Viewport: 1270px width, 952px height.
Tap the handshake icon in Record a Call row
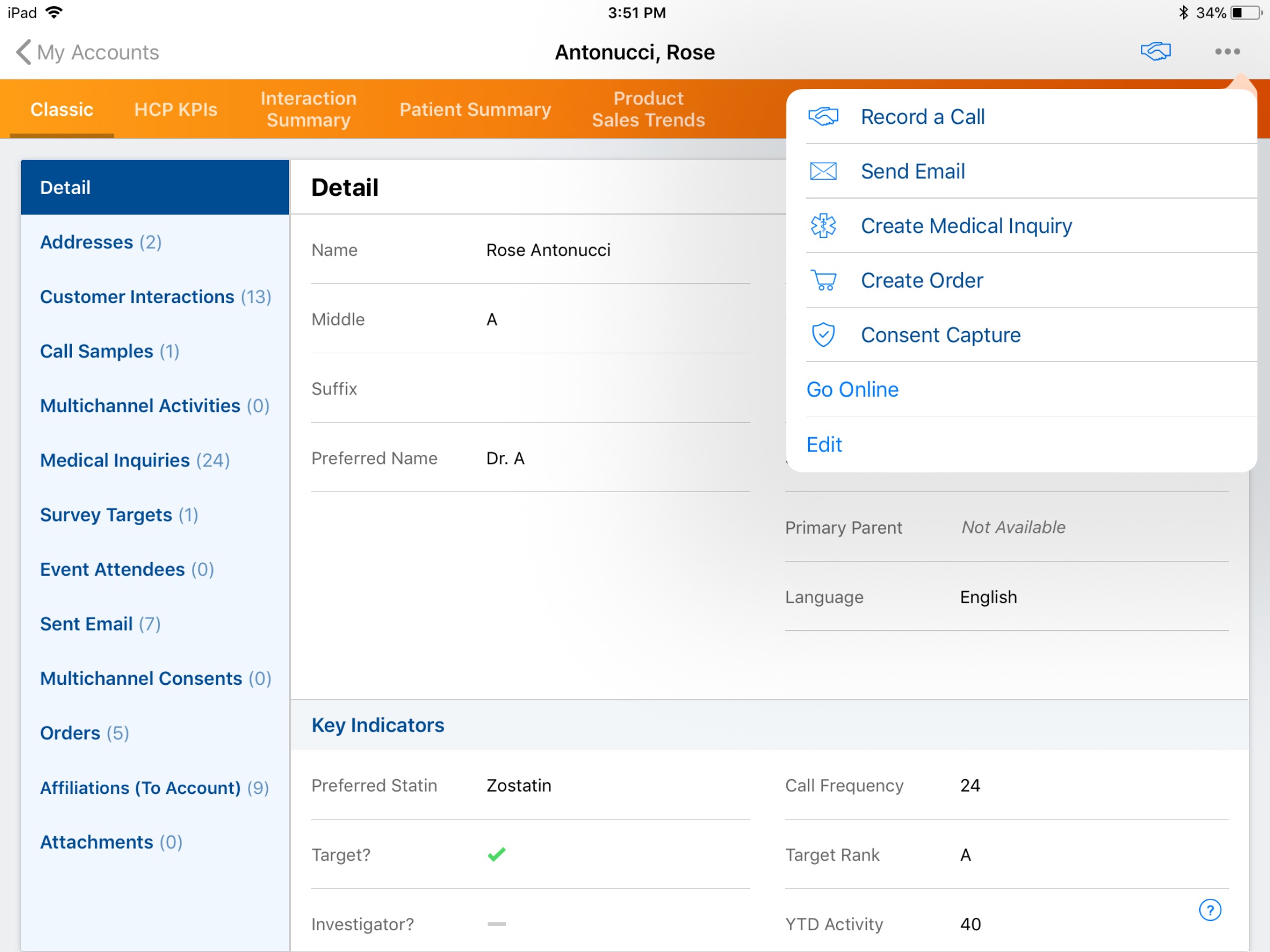point(823,116)
